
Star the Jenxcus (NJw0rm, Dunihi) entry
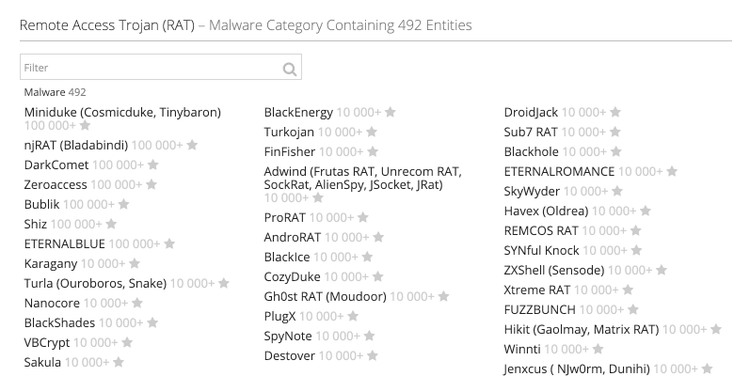[x=707, y=369]
